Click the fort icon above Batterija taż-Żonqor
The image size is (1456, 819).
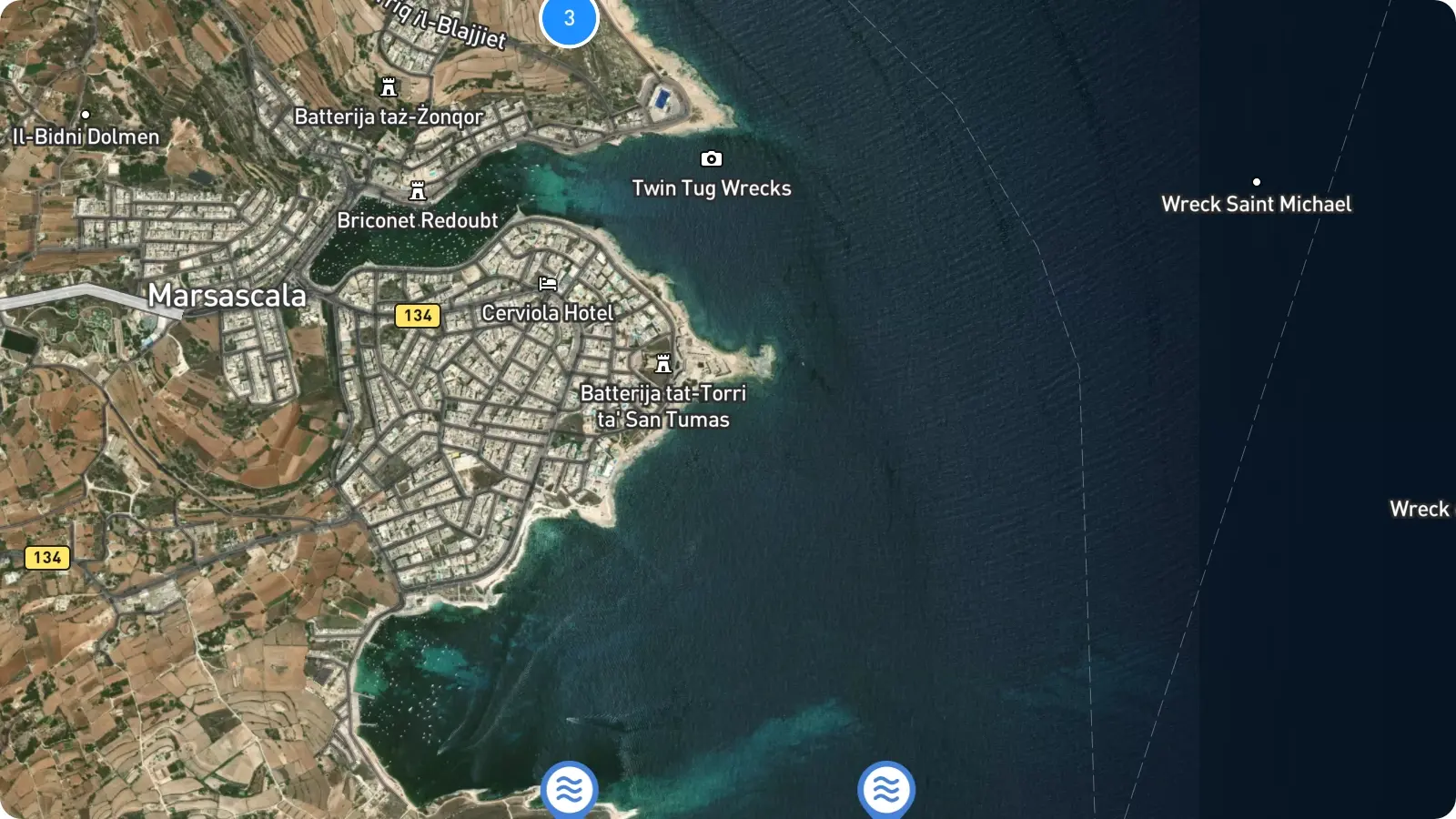click(389, 87)
